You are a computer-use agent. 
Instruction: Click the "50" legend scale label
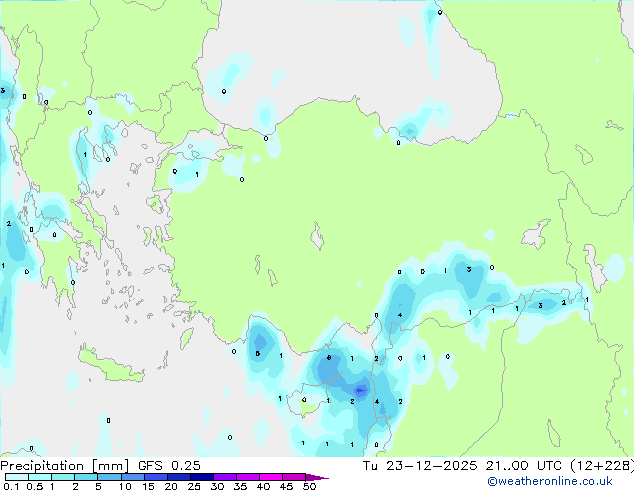(x=309, y=486)
